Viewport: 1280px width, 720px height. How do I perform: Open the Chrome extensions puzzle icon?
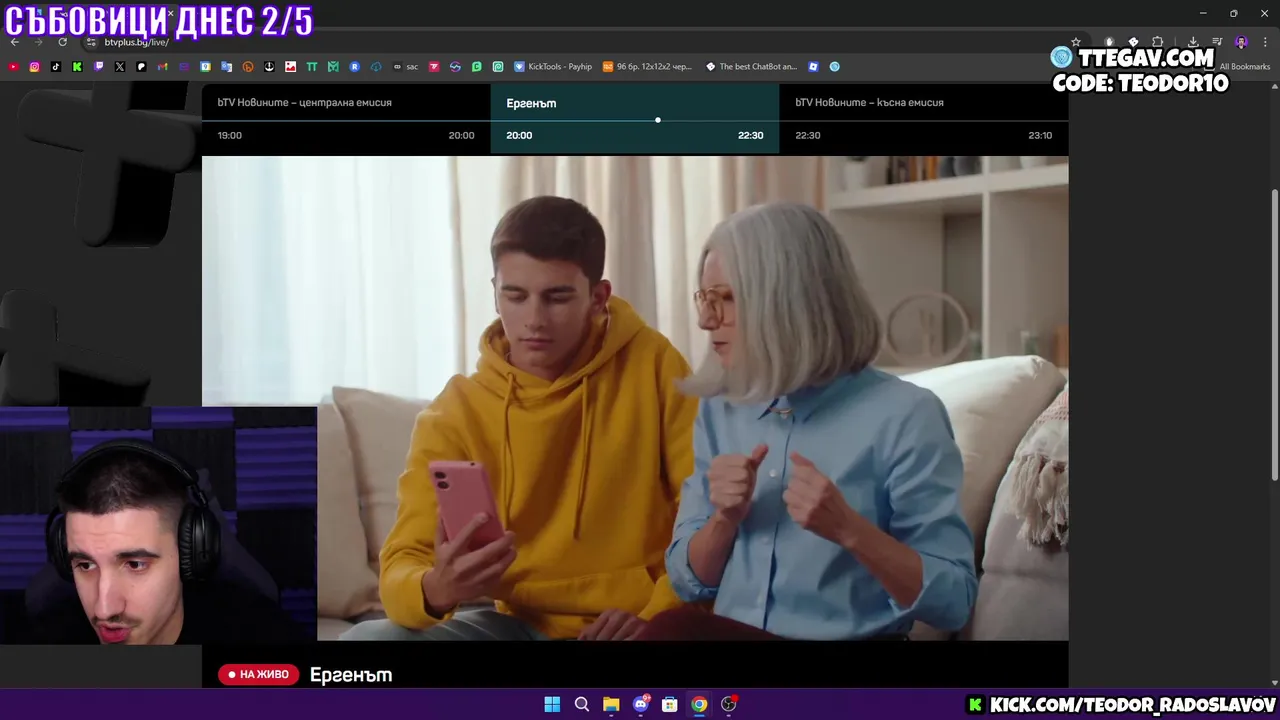click(1157, 42)
